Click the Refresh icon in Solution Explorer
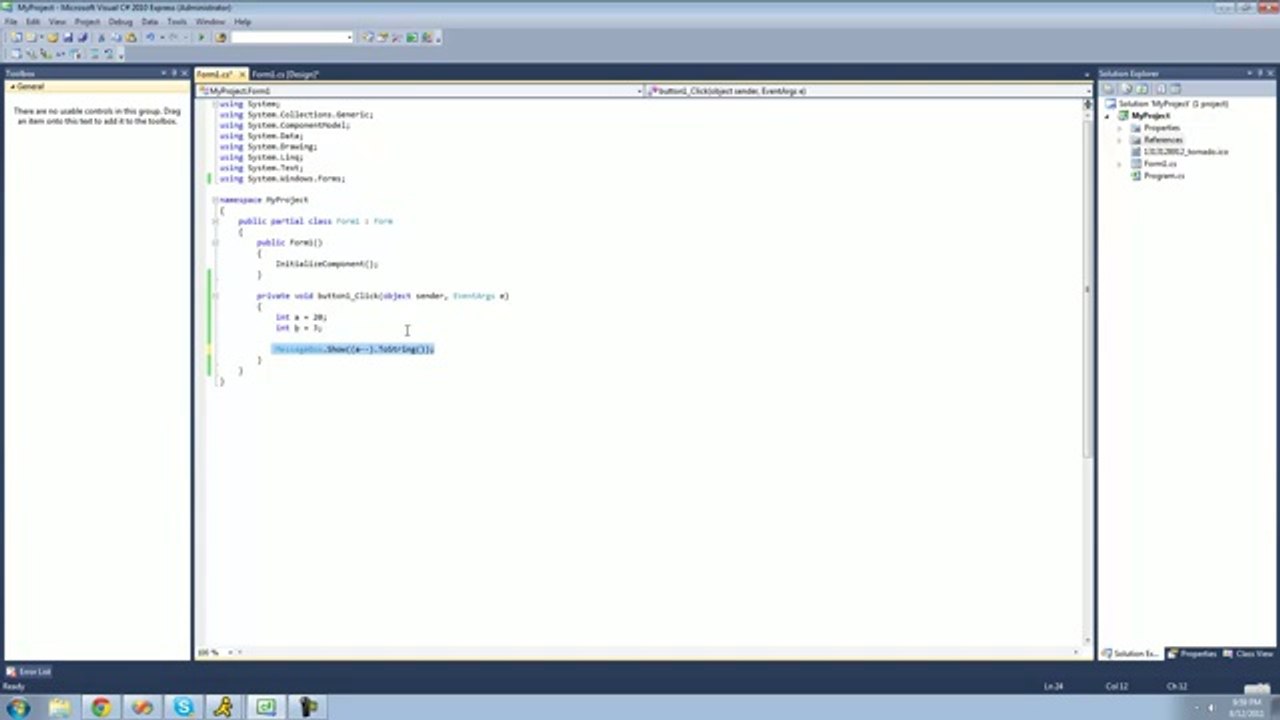This screenshot has width=1280, height=720. [x=1142, y=89]
